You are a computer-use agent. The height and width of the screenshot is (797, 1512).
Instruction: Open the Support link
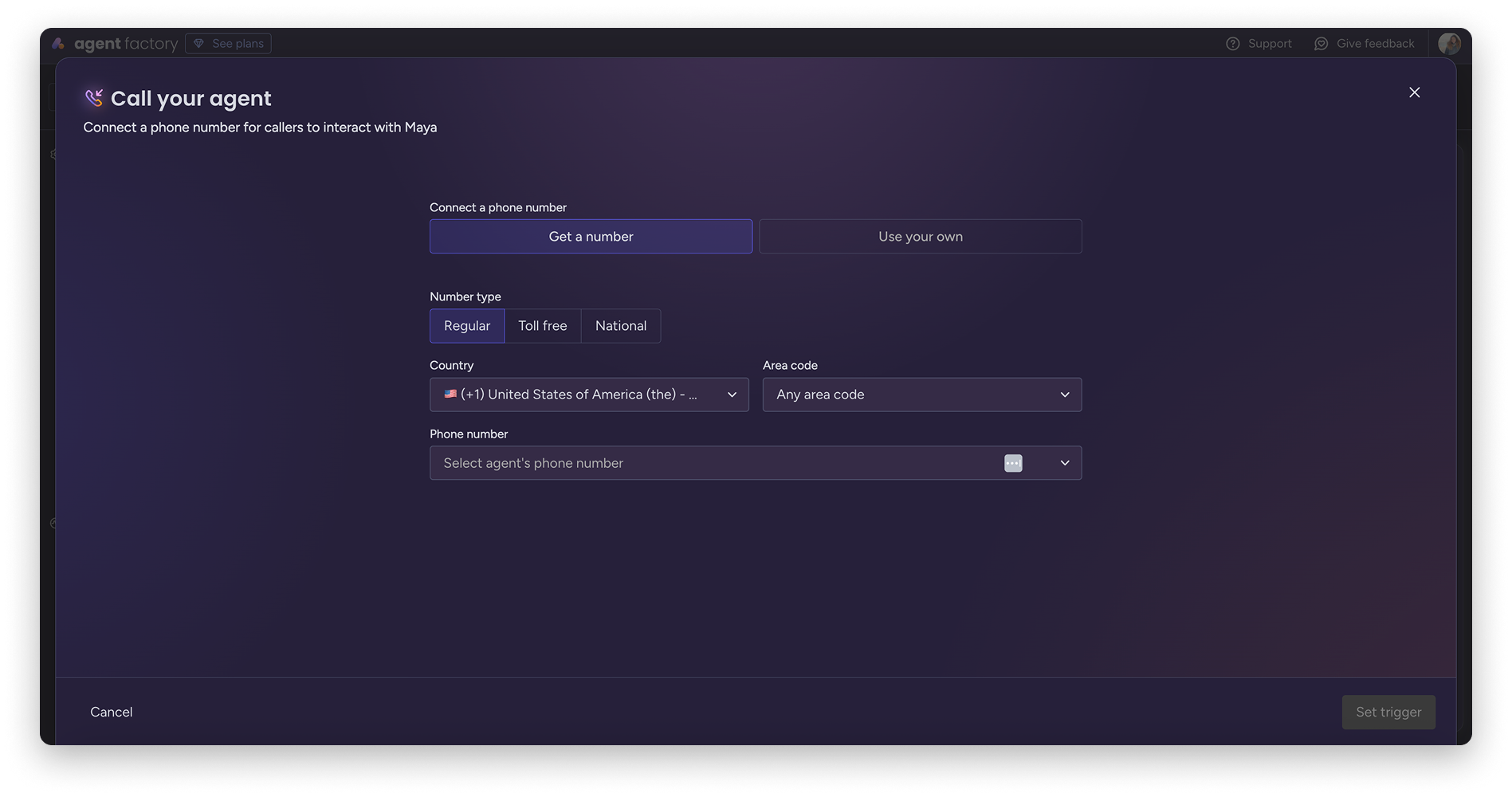[x=1259, y=43]
